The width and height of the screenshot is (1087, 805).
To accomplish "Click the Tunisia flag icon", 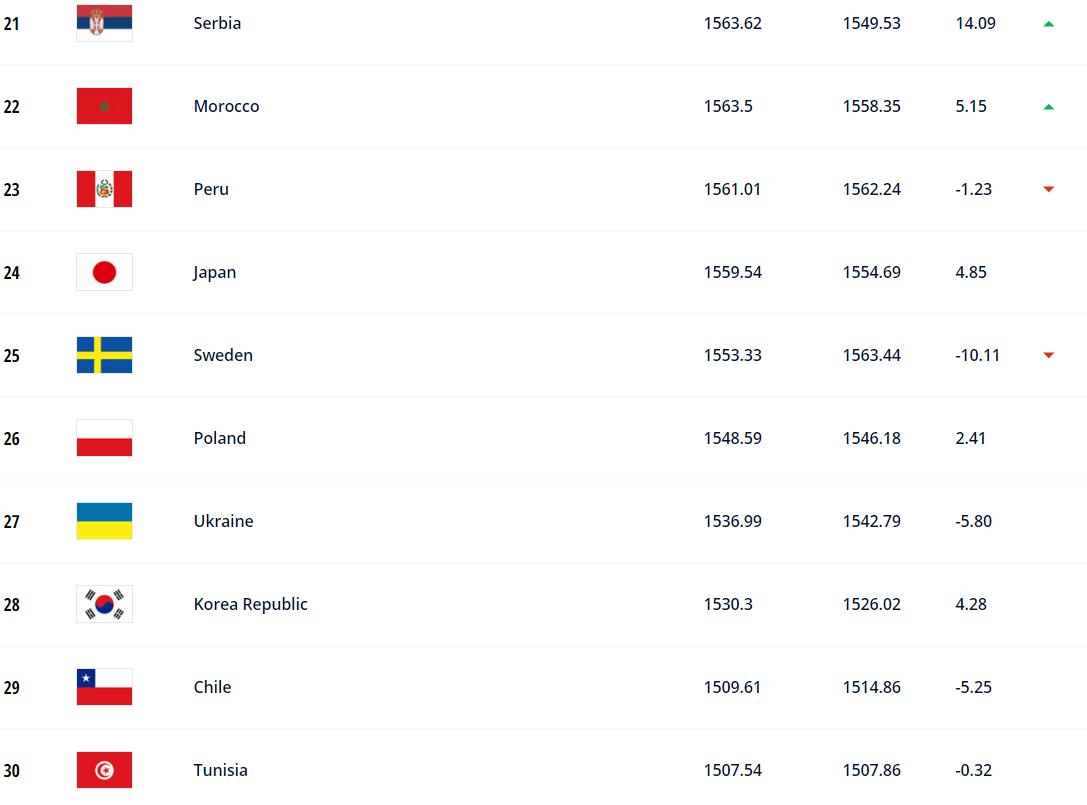I will point(104,770).
